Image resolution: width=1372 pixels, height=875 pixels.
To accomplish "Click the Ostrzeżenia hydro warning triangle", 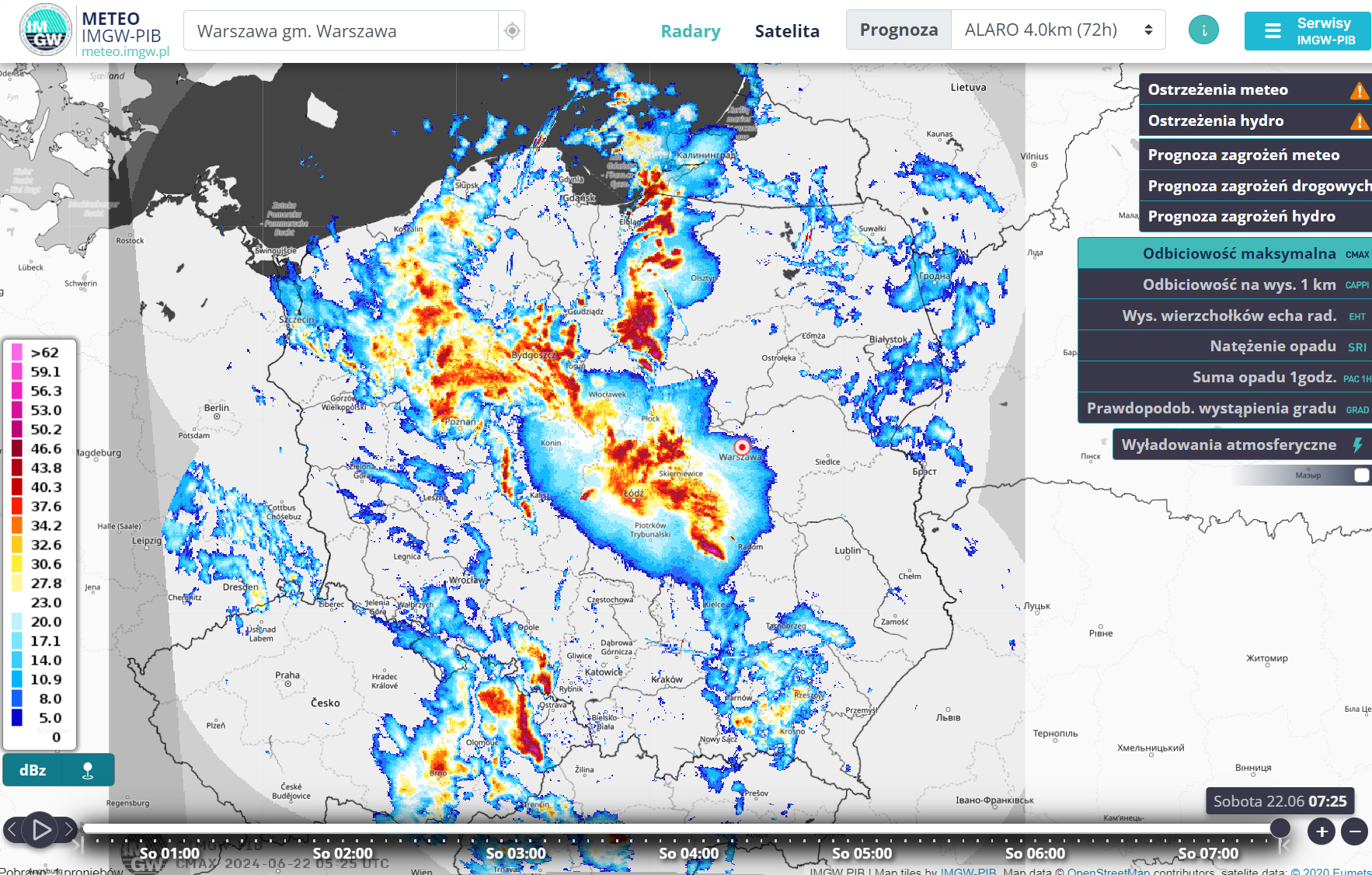I will click(1359, 121).
